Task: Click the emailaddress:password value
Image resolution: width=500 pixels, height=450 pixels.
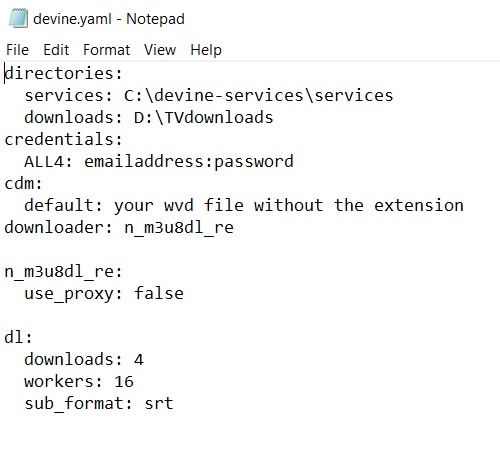Action: 189,162
